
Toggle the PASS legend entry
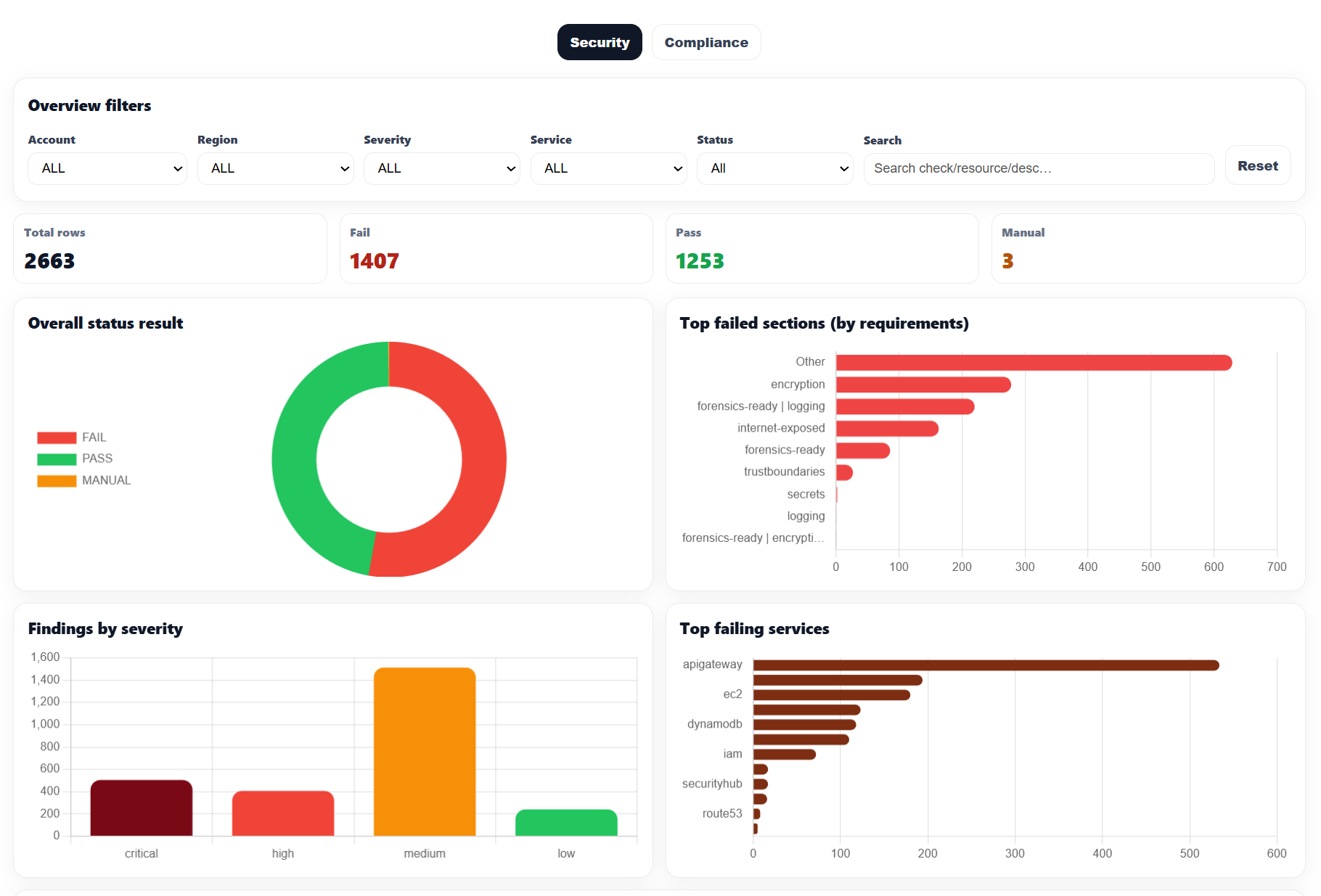coord(97,458)
